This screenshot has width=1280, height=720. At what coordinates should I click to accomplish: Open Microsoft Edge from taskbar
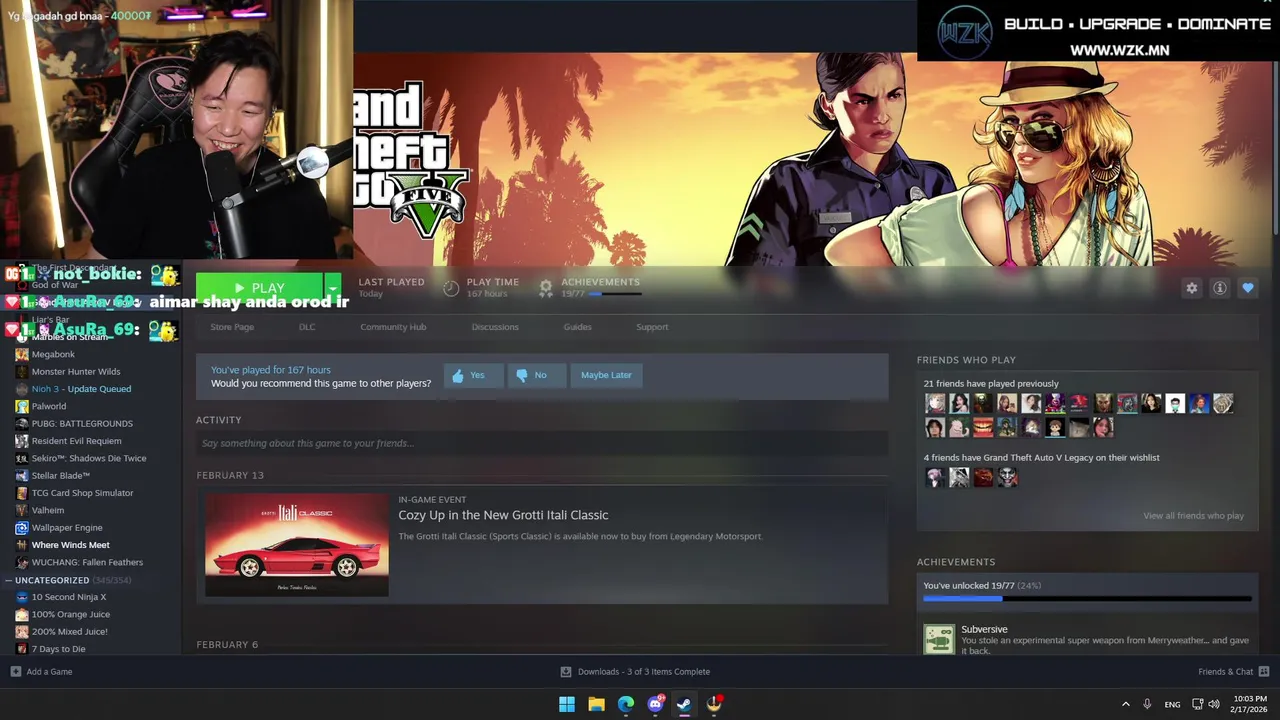point(626,704)
